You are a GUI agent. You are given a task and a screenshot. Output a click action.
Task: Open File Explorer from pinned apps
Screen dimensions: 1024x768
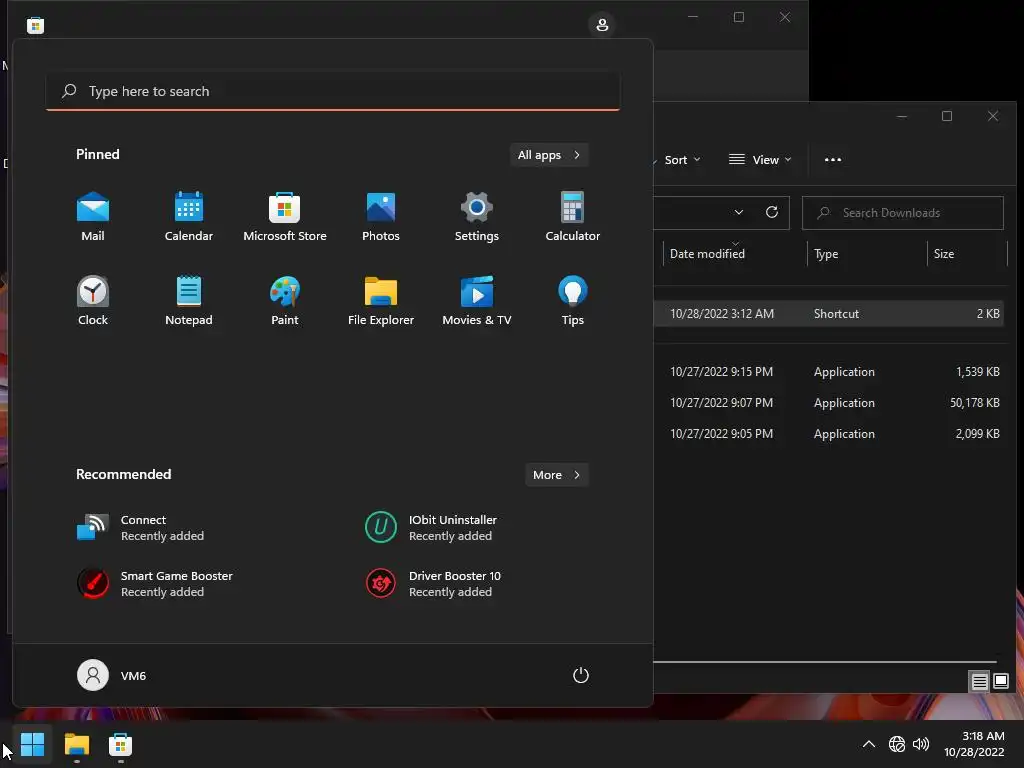click(381, 301)
